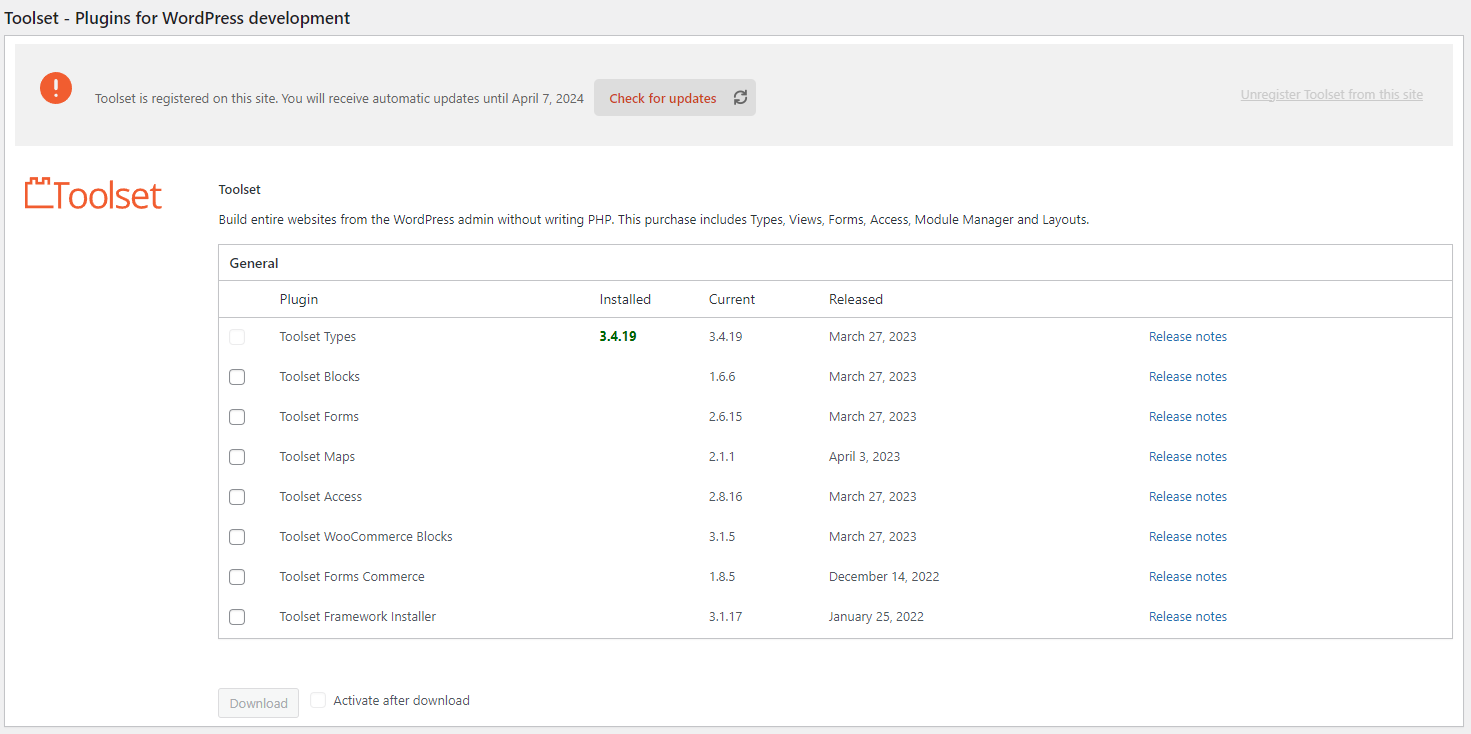The width and height of the screenshot is (1471, 734).
Task: Click the April 3, 2023 release date
Action: (865, 457)
